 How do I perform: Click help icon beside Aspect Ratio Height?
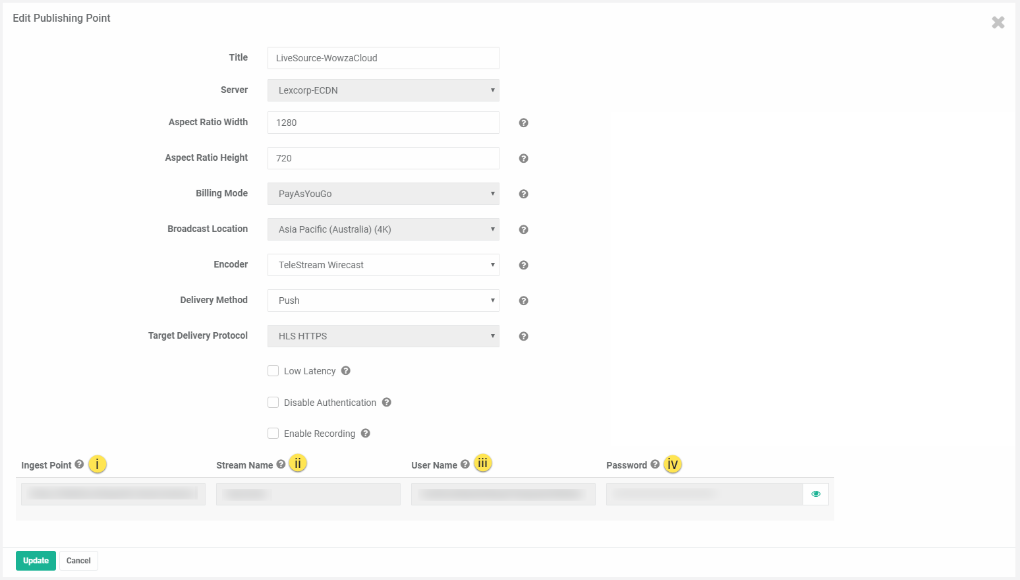[523, 159]
